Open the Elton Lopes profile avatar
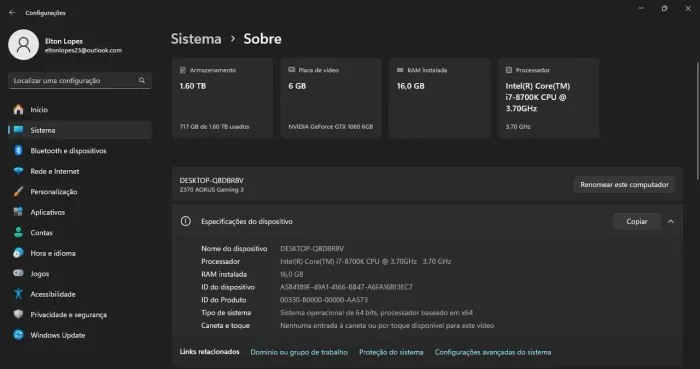This screenshot has width=700, height=369. pyautogui.click(x=24, y=45)
